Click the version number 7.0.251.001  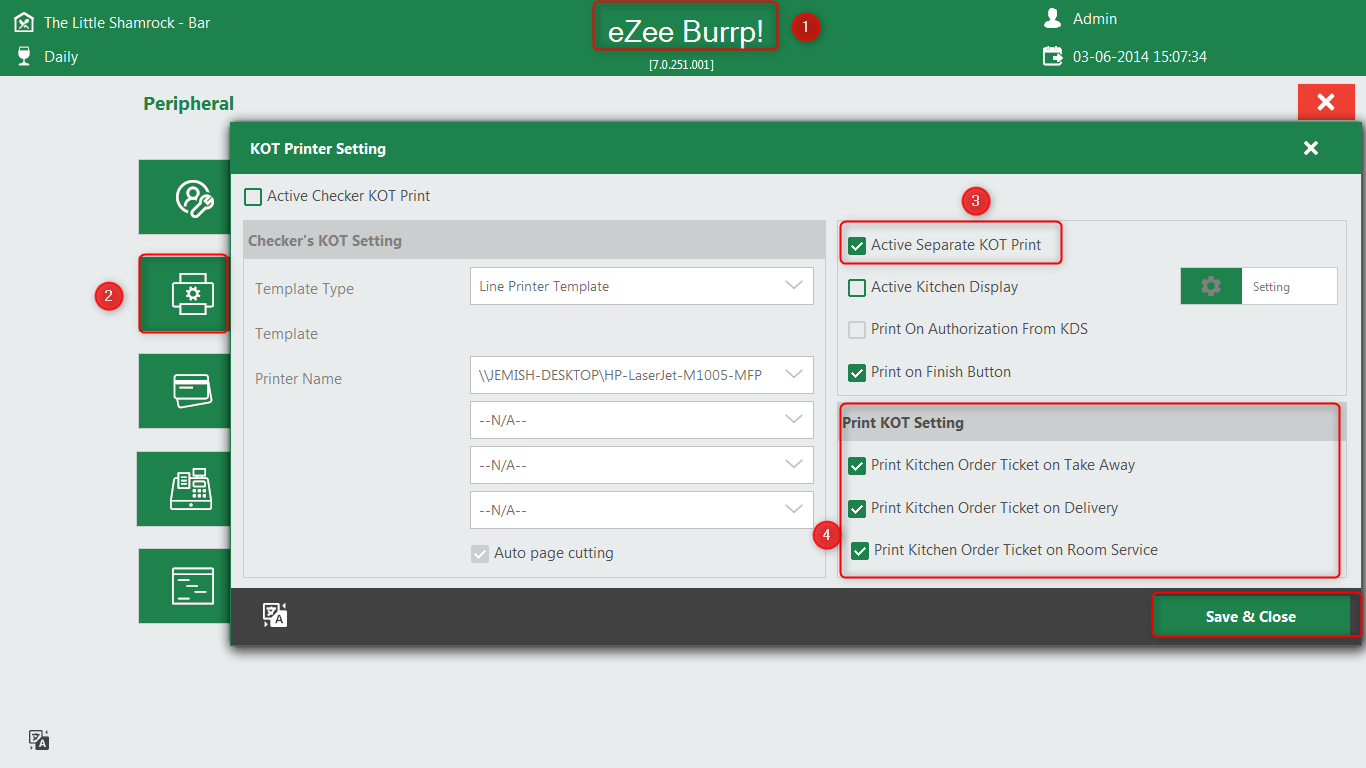click(681, 65)
